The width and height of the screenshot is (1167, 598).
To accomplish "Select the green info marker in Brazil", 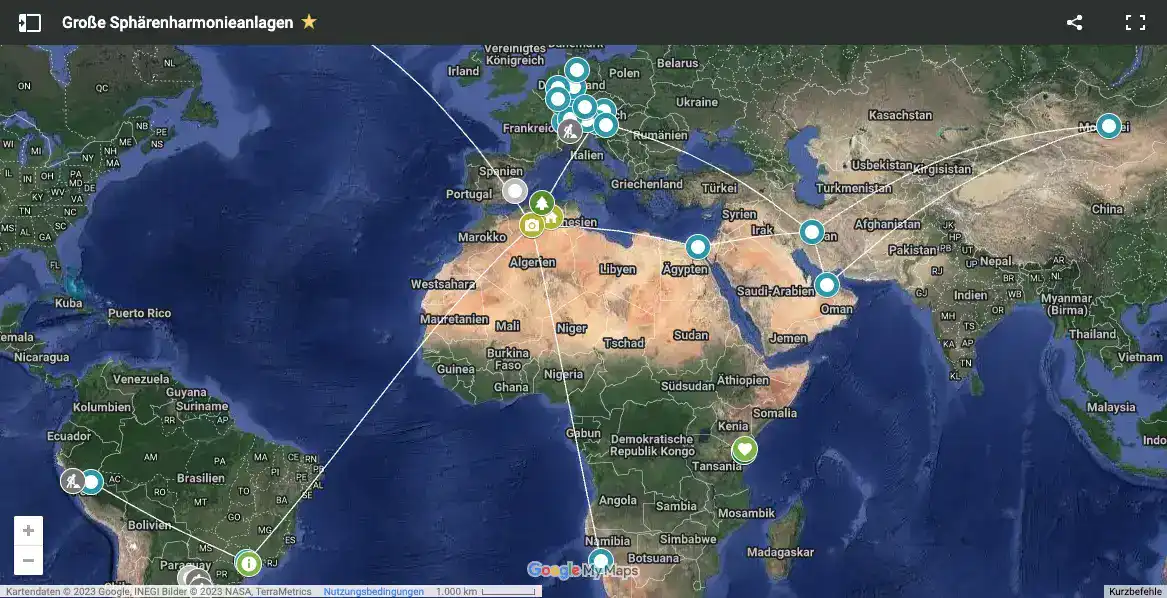I will pos(248,563).
